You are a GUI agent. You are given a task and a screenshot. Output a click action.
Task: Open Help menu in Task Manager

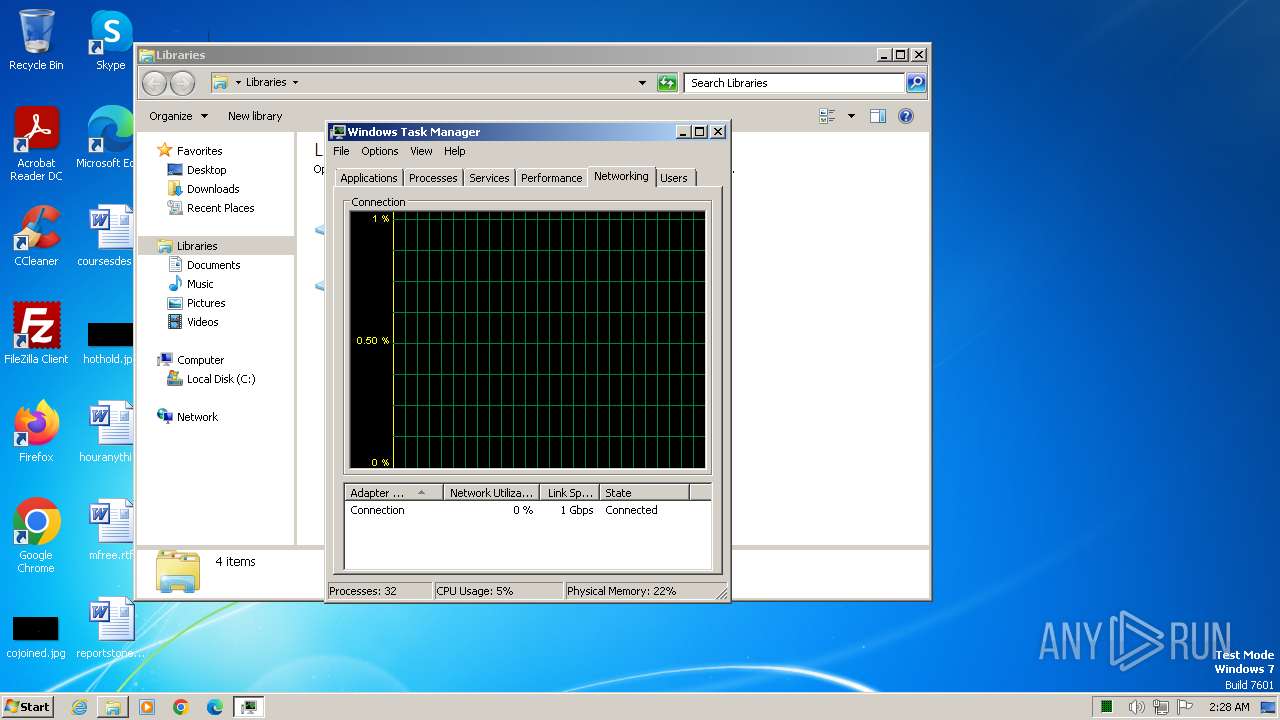tap(455, 151)
